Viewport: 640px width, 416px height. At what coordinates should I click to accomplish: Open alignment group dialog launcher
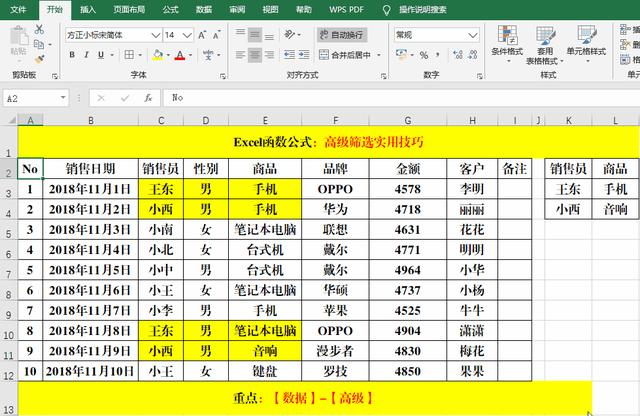pyautogui.click(x=383, y=76)
